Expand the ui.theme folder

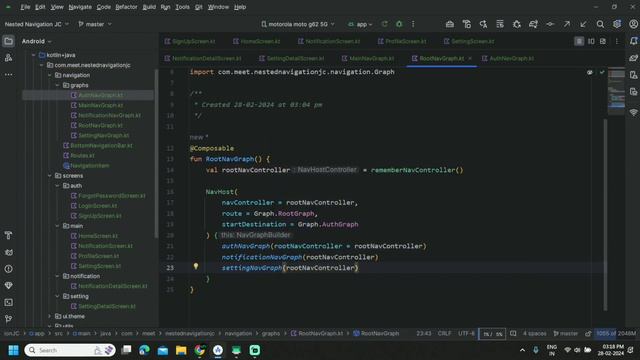point(50,316)
